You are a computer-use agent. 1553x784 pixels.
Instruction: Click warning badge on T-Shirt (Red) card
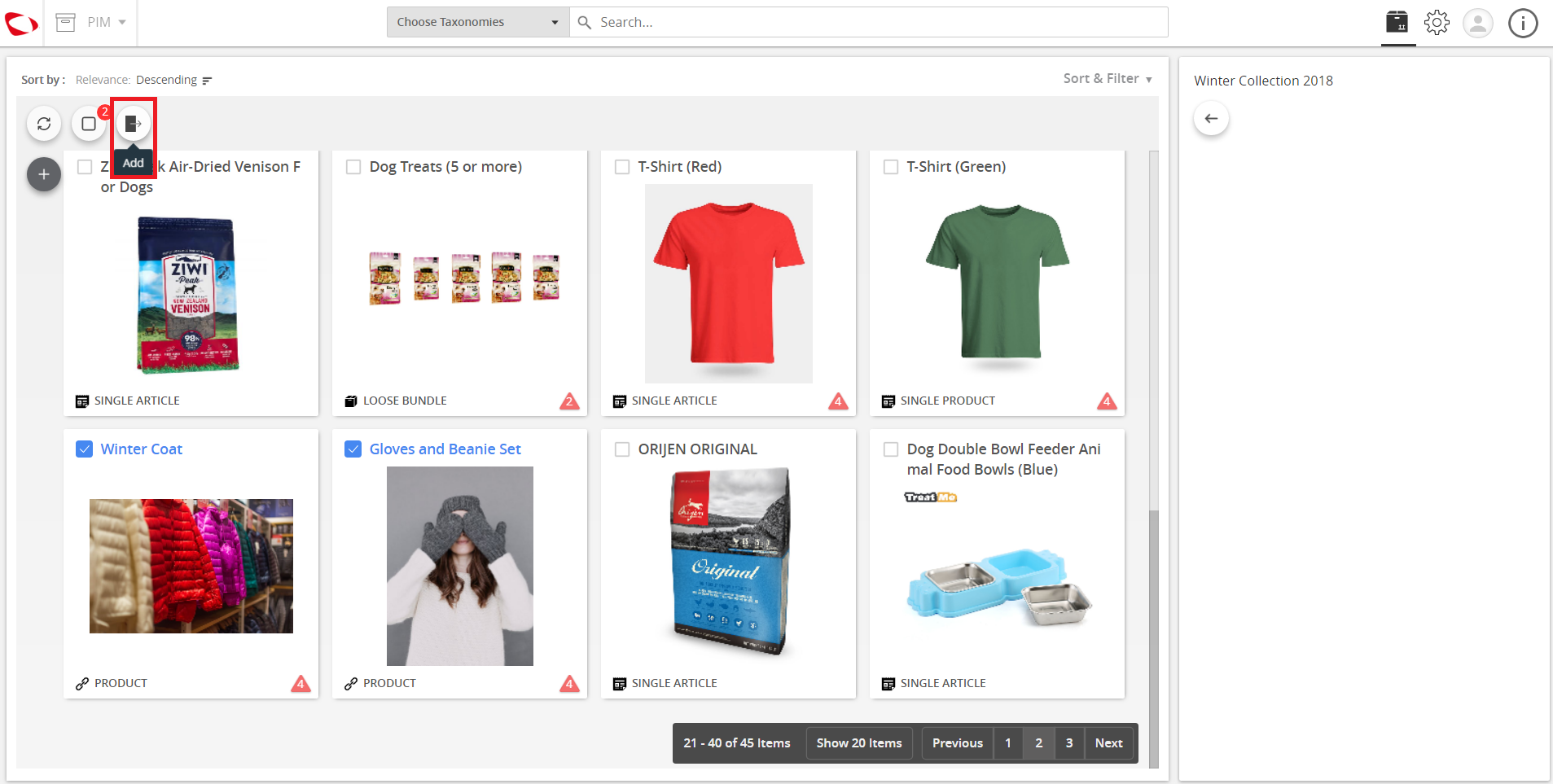point(838,401)
